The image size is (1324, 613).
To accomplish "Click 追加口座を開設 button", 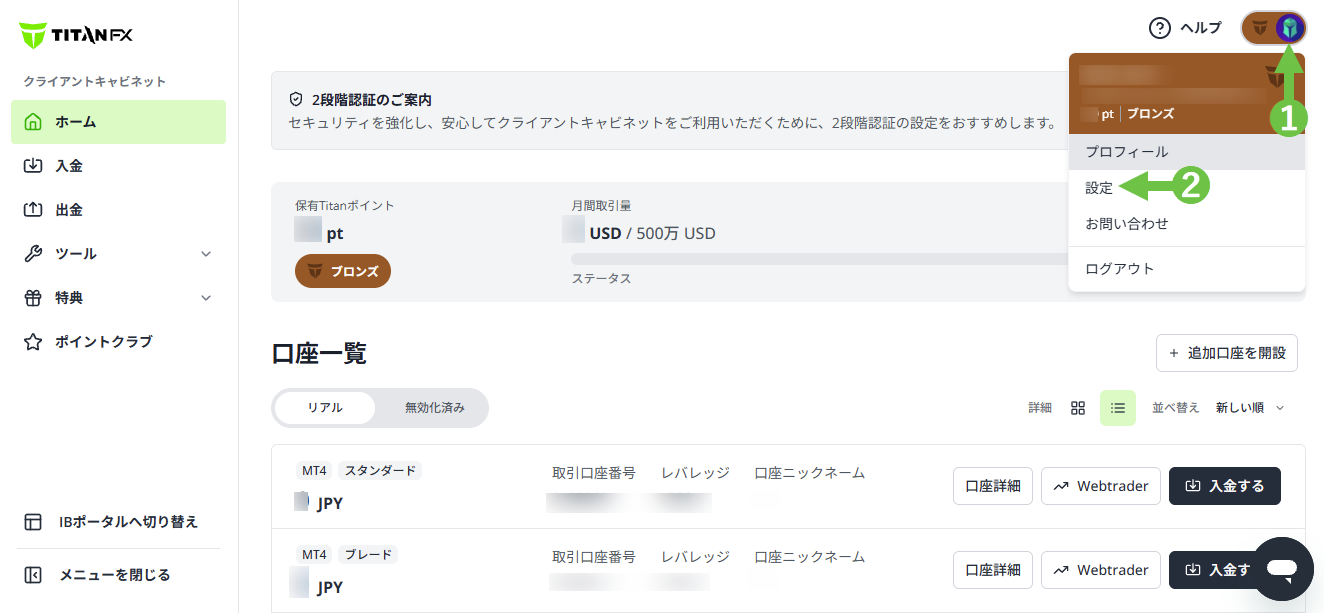I will [x=1227, y=353].
